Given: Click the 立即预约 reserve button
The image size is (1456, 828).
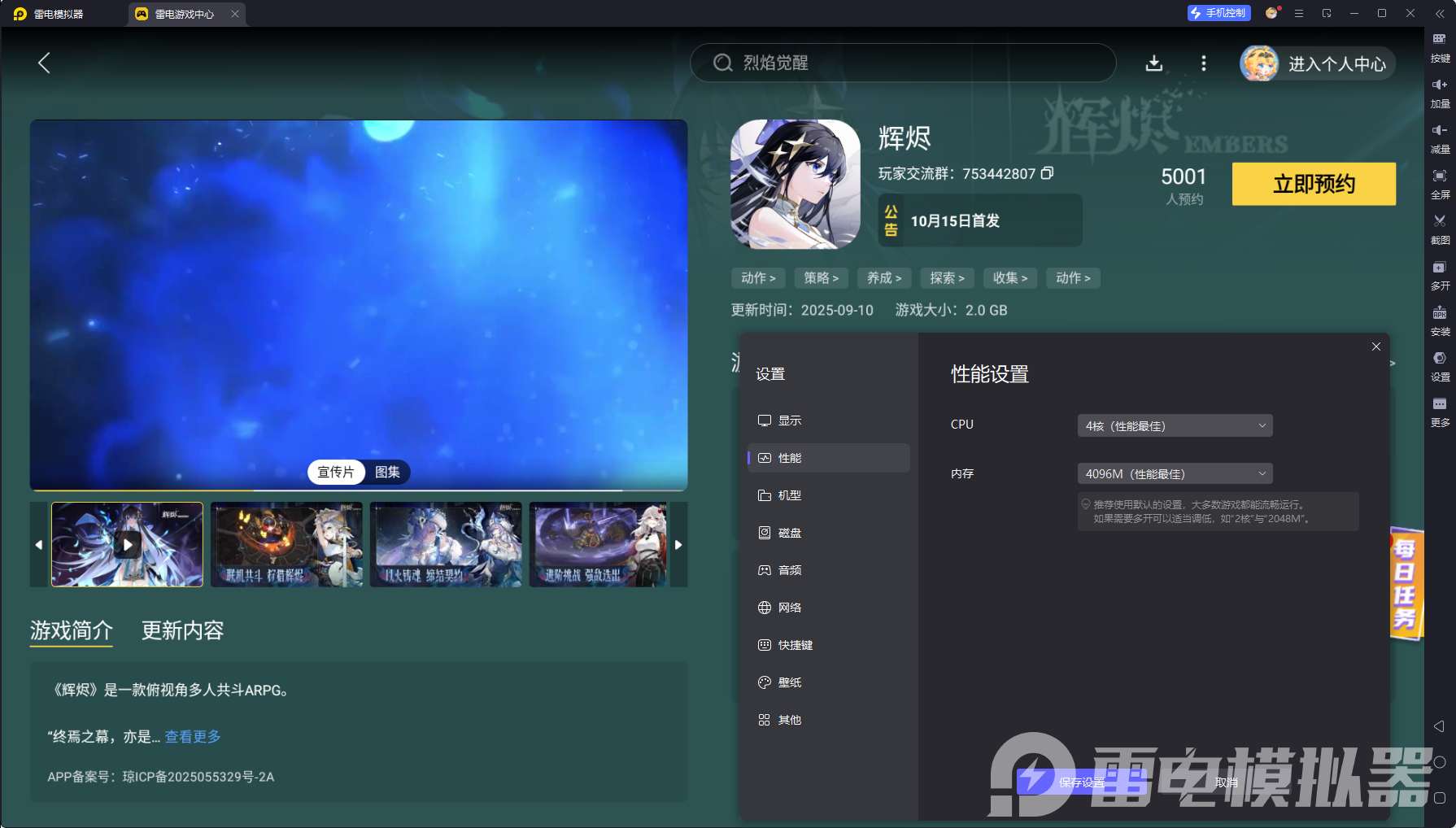Looking at the screenshot, I should coord(1314,184).
